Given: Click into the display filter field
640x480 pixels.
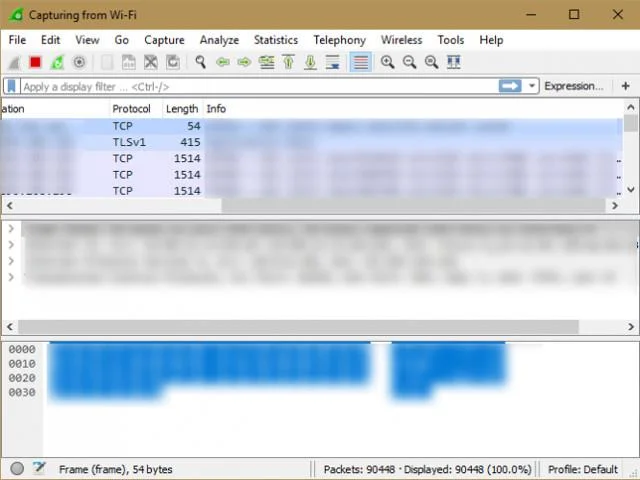Looking at the screenshot, I should tap(259, 87).
